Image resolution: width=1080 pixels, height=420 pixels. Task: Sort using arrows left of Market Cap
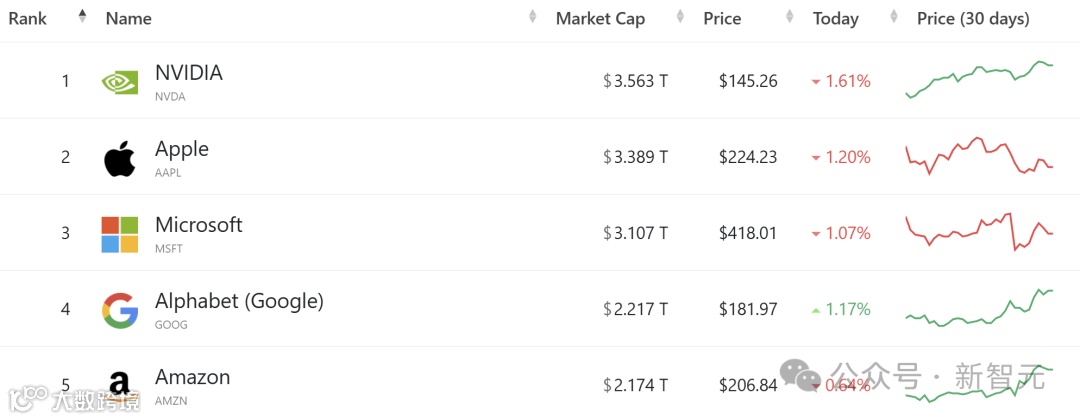533,17
